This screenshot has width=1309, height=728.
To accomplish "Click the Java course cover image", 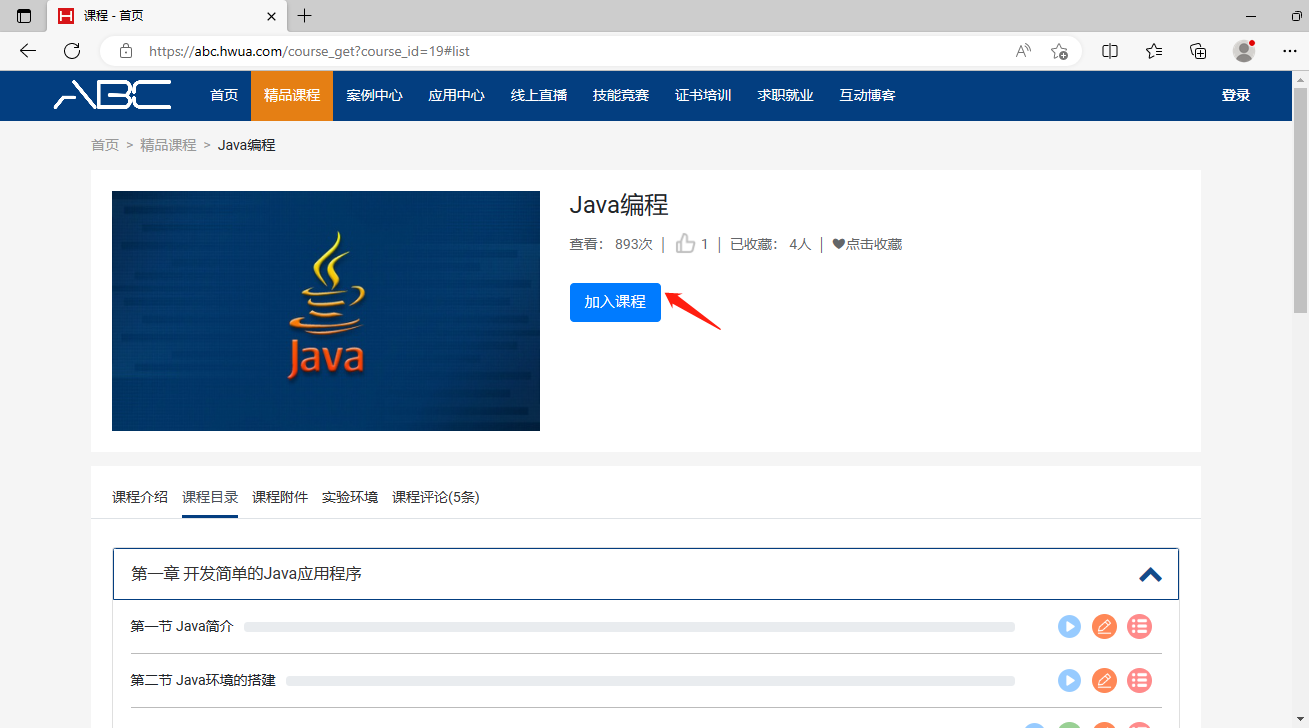I will click(x=326, y=311).
